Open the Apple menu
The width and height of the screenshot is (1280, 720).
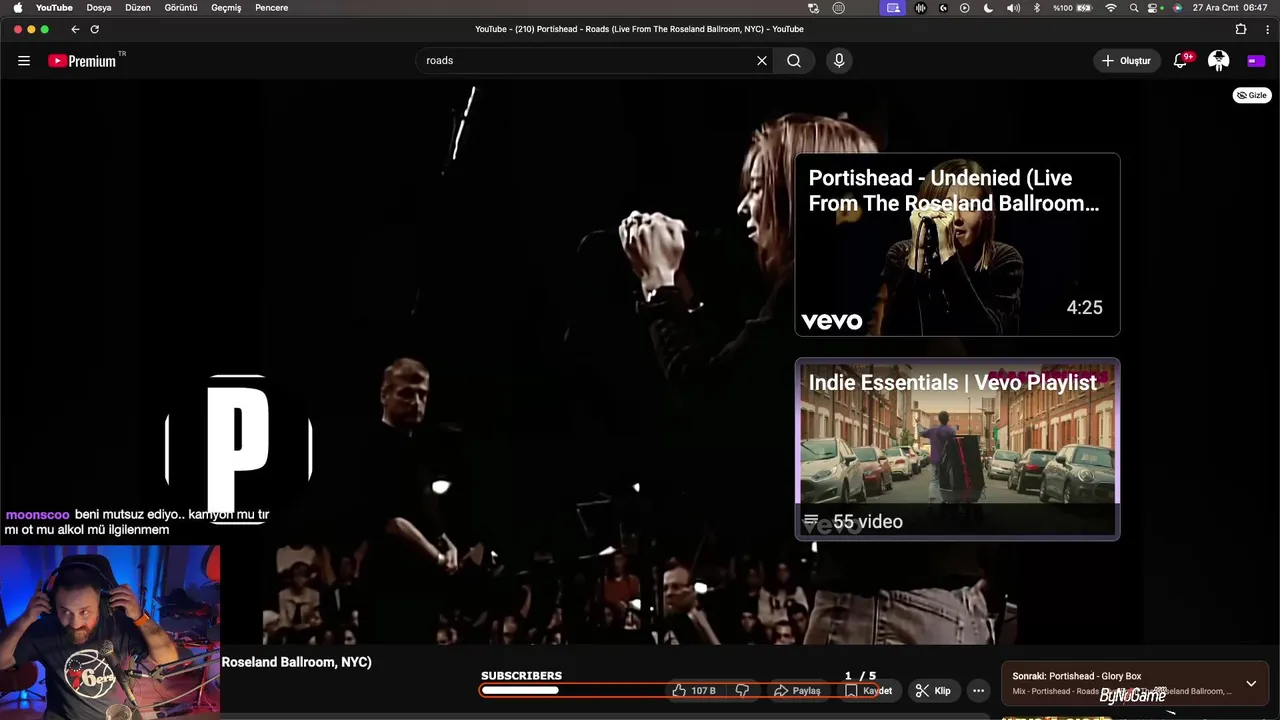[x=17, y=8]
